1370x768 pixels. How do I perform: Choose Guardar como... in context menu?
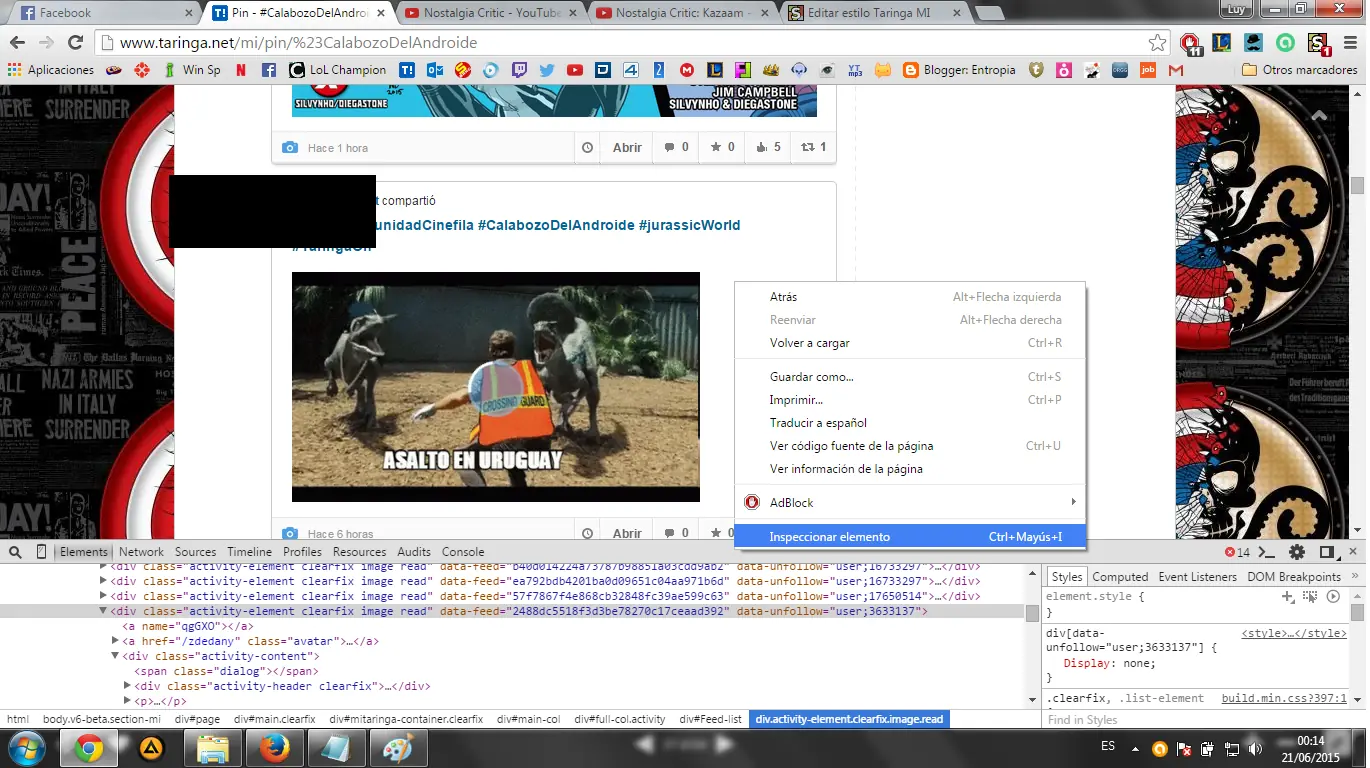pos(910,377)
